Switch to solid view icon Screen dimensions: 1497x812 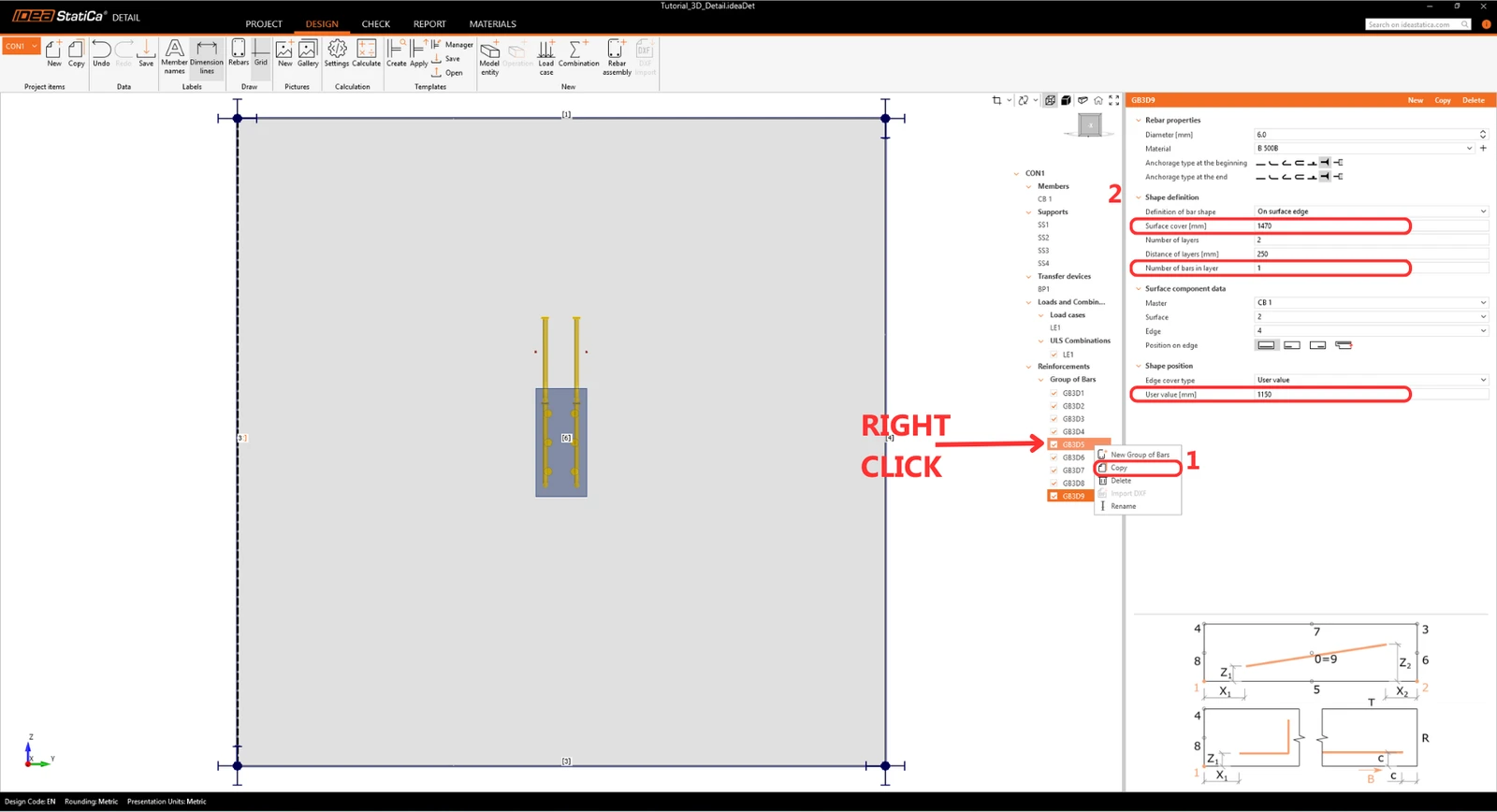[x=1066, y=100]
